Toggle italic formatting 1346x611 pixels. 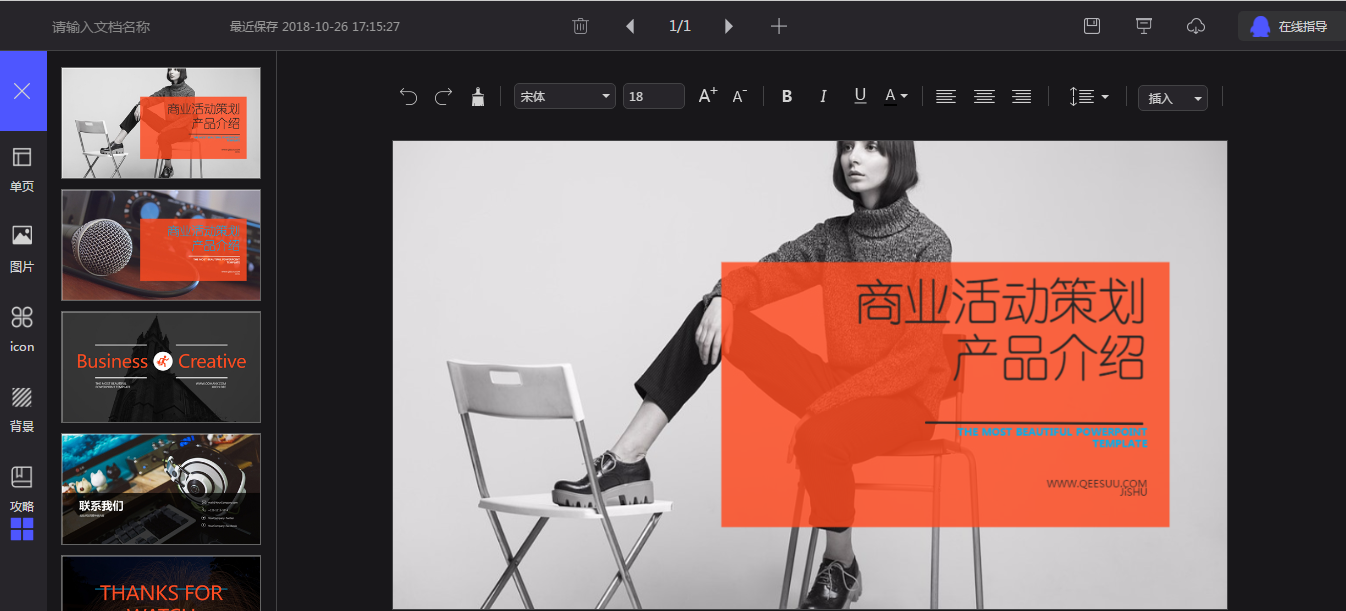tap(823, 97)
